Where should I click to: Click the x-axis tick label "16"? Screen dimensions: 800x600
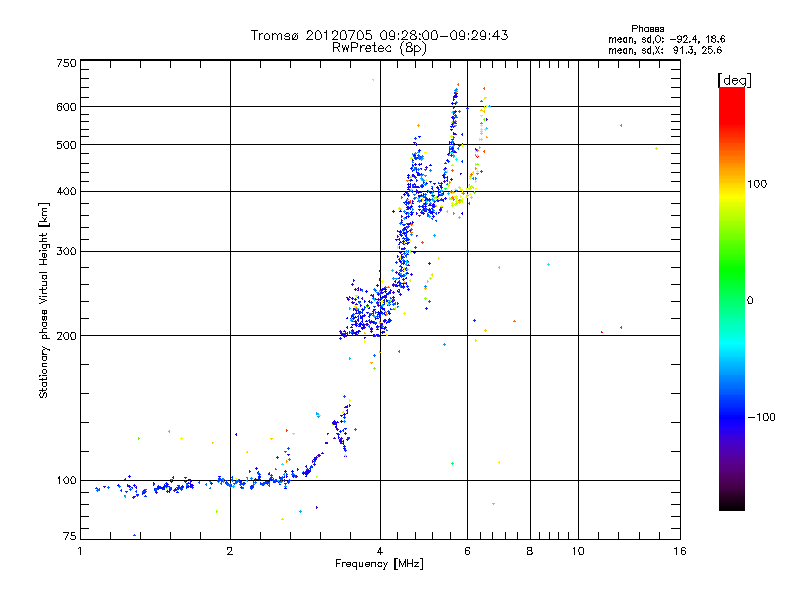(x=680, y=551)
